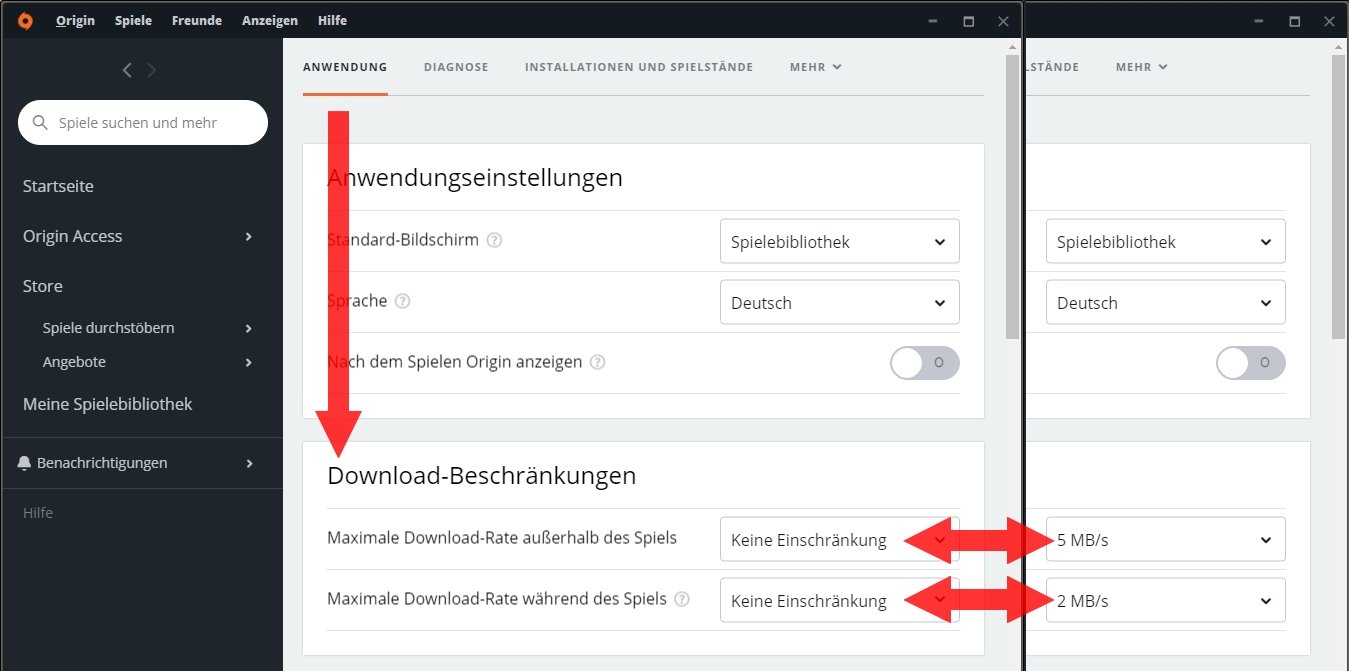Go forward with the right navigation arrow
This screenshot has height=671, width=1349.
[152, 70]
